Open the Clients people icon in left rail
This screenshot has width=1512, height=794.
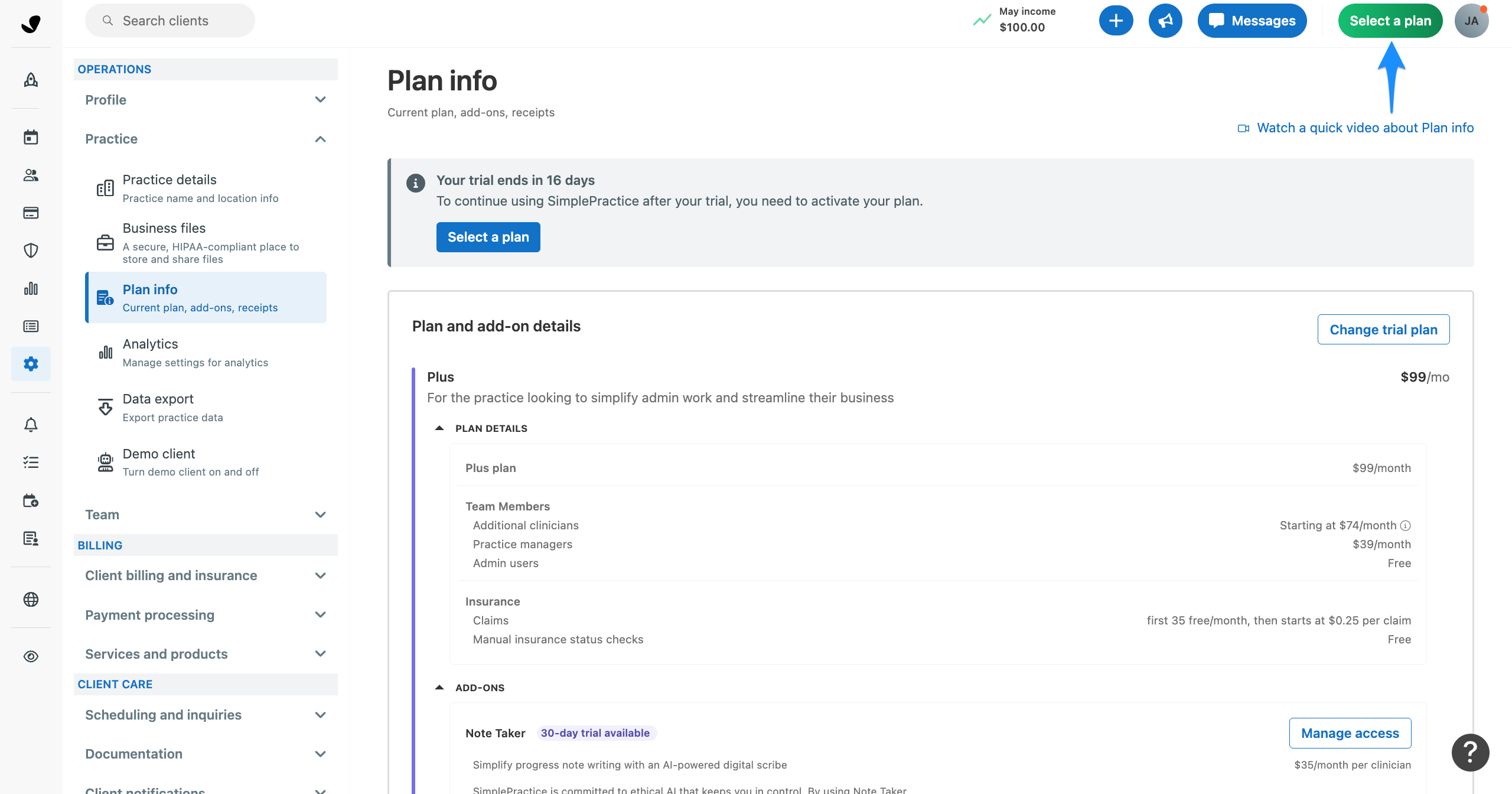(31, 175)
